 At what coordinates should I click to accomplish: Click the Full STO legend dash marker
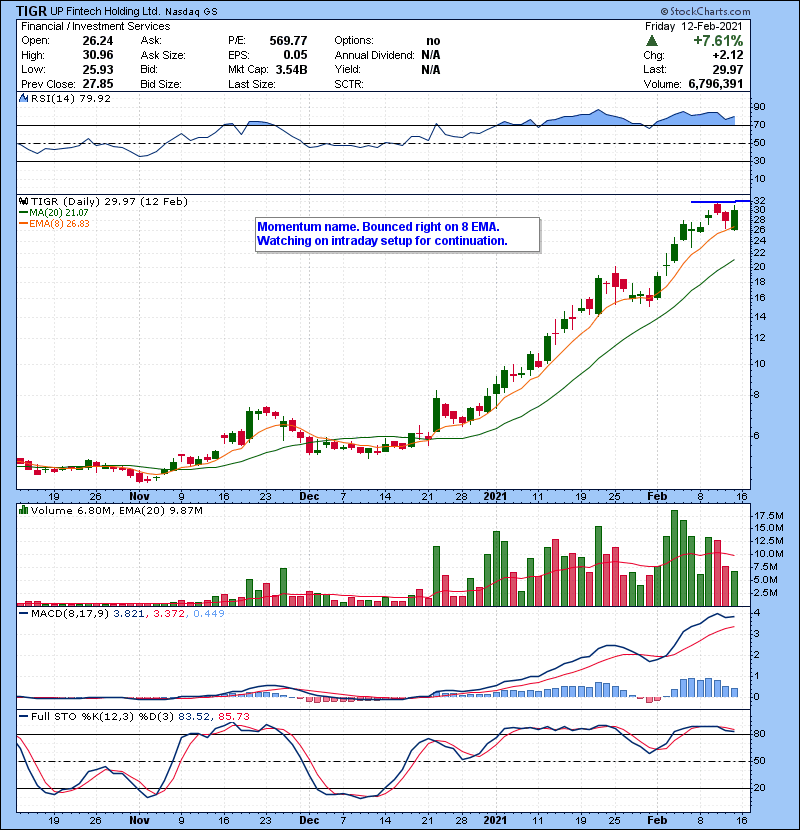[24, 716]
